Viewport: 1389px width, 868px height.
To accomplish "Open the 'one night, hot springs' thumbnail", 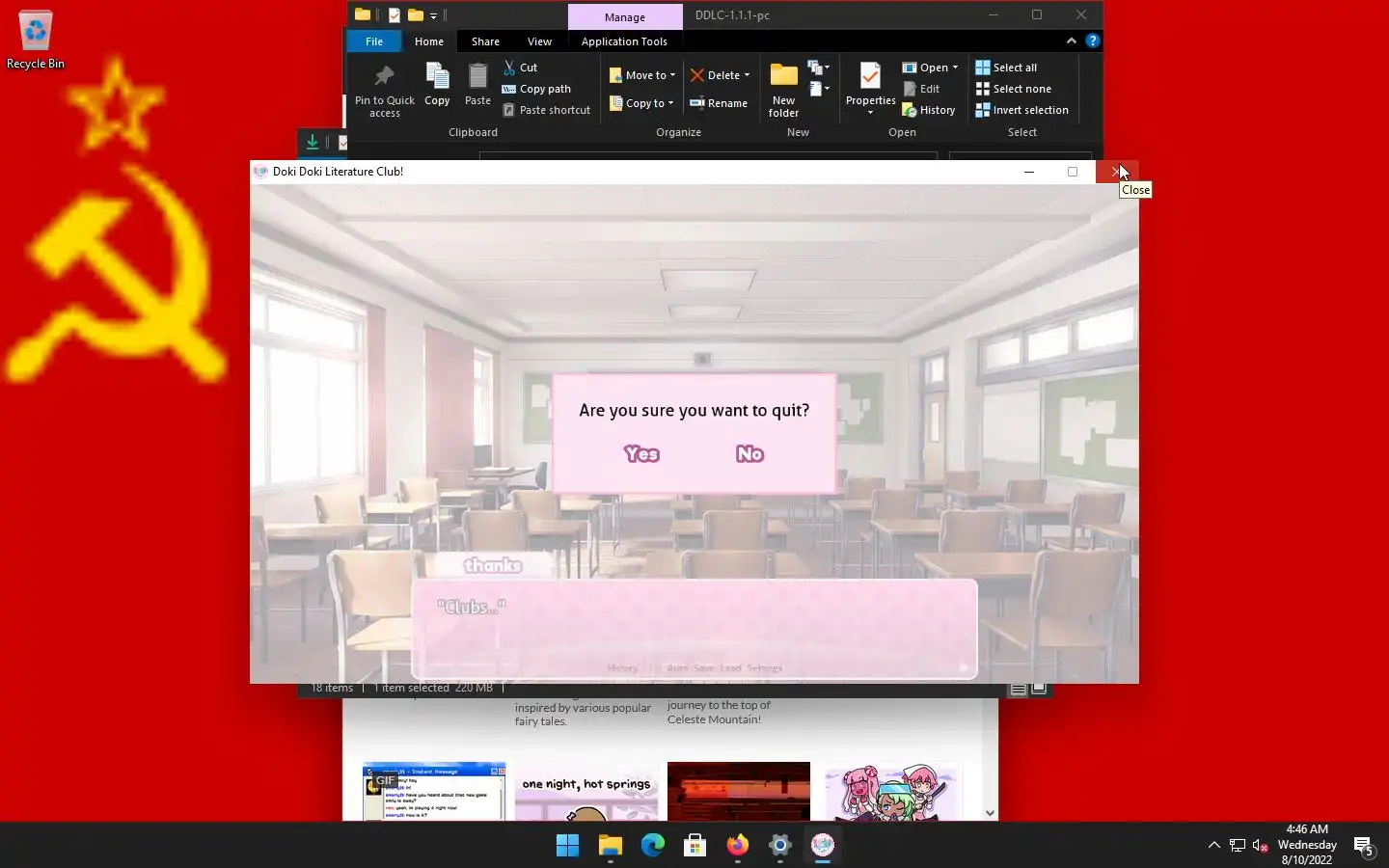I will (586, 792).
